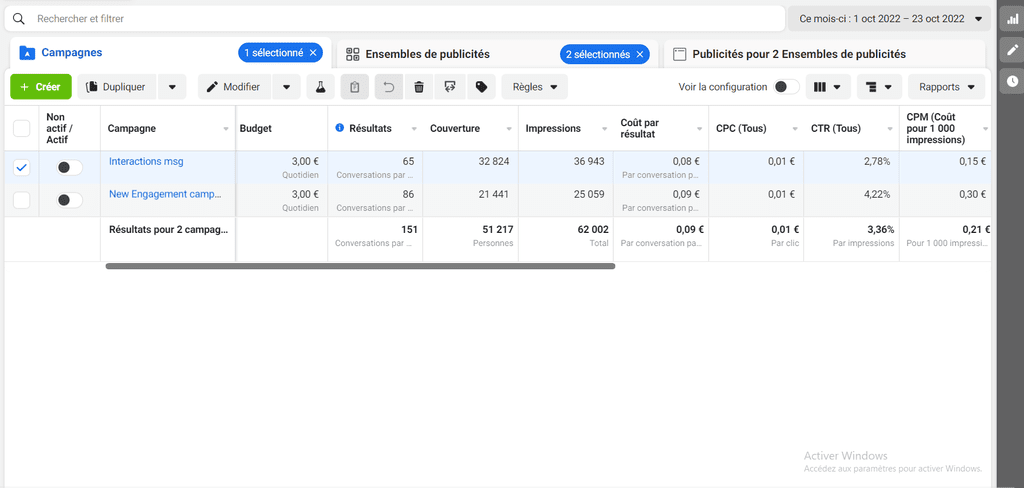Toggle New Engagement campaign active switch
The image size is (1024, 488).
[x=69, y=200]
